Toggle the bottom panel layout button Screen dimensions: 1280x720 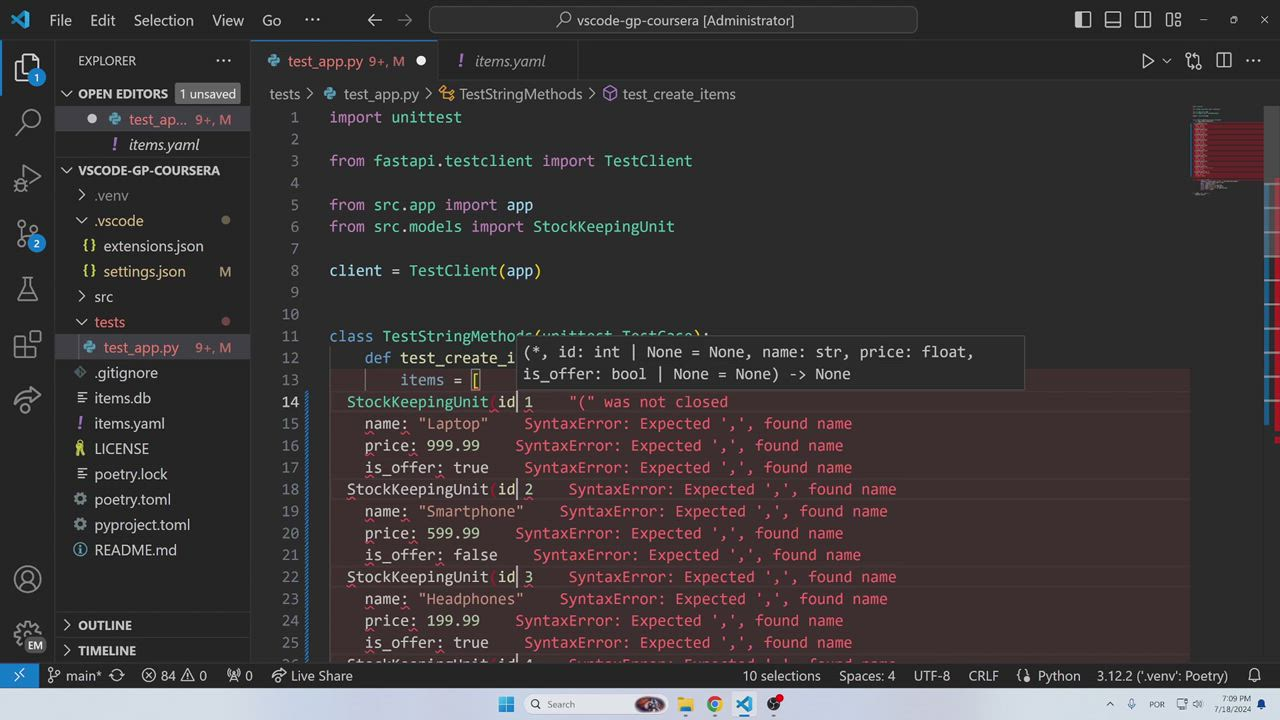pos(1113,20)
